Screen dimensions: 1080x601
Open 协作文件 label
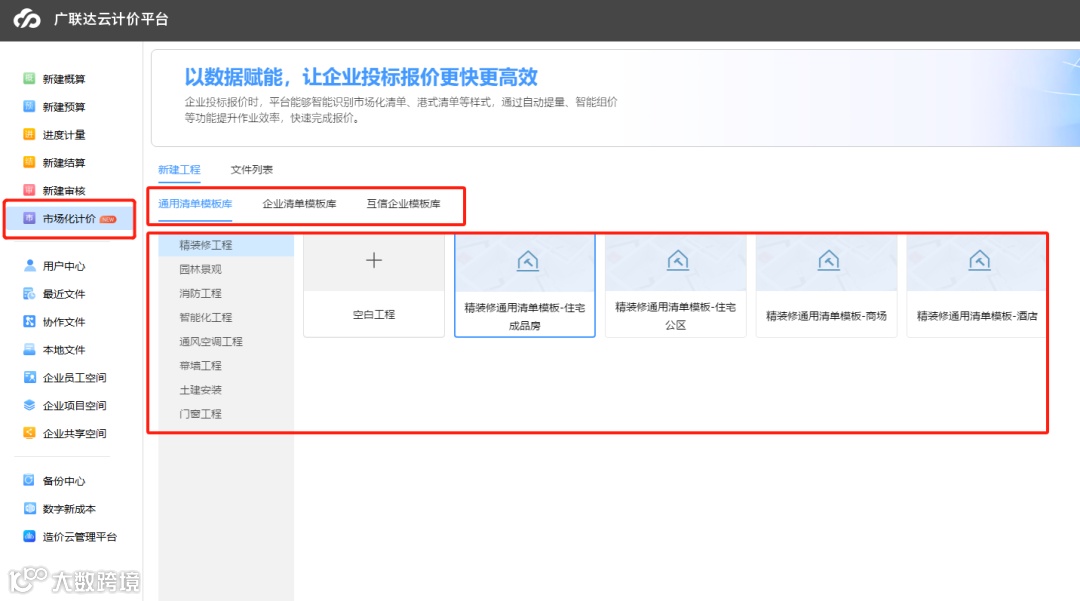[x=64, y=322]
